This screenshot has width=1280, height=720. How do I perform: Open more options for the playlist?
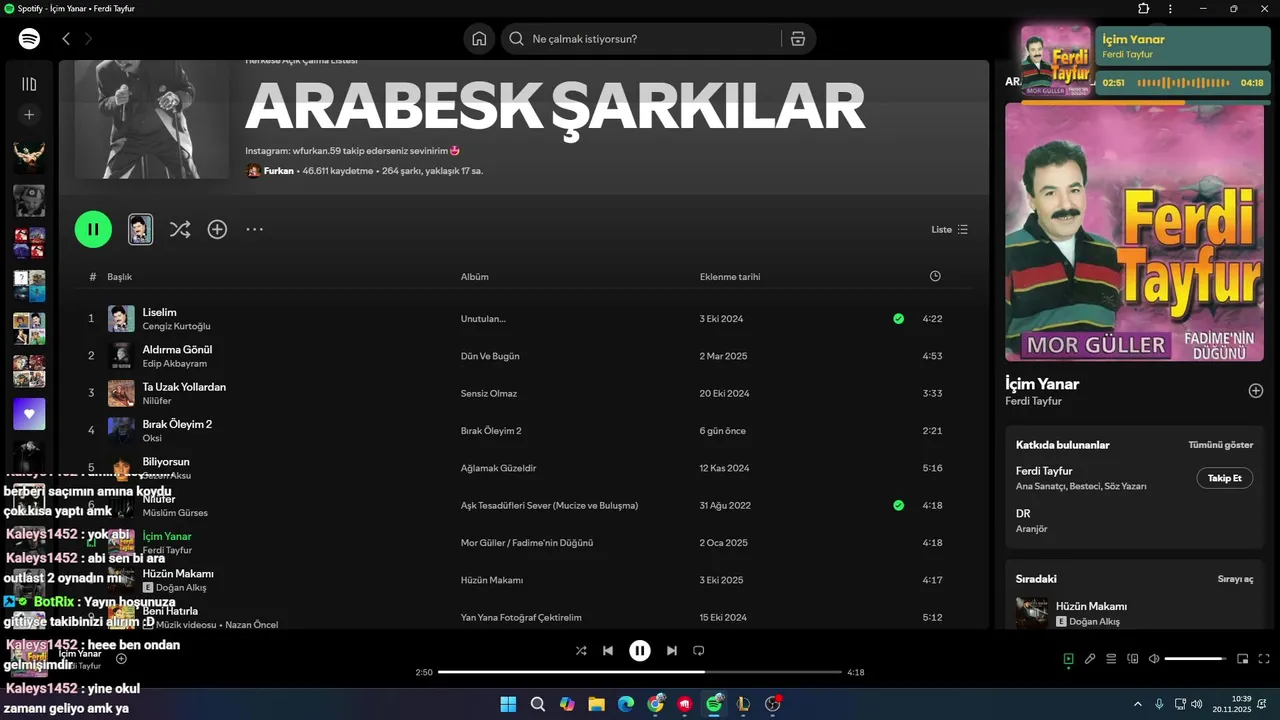[x=255, y=229]
